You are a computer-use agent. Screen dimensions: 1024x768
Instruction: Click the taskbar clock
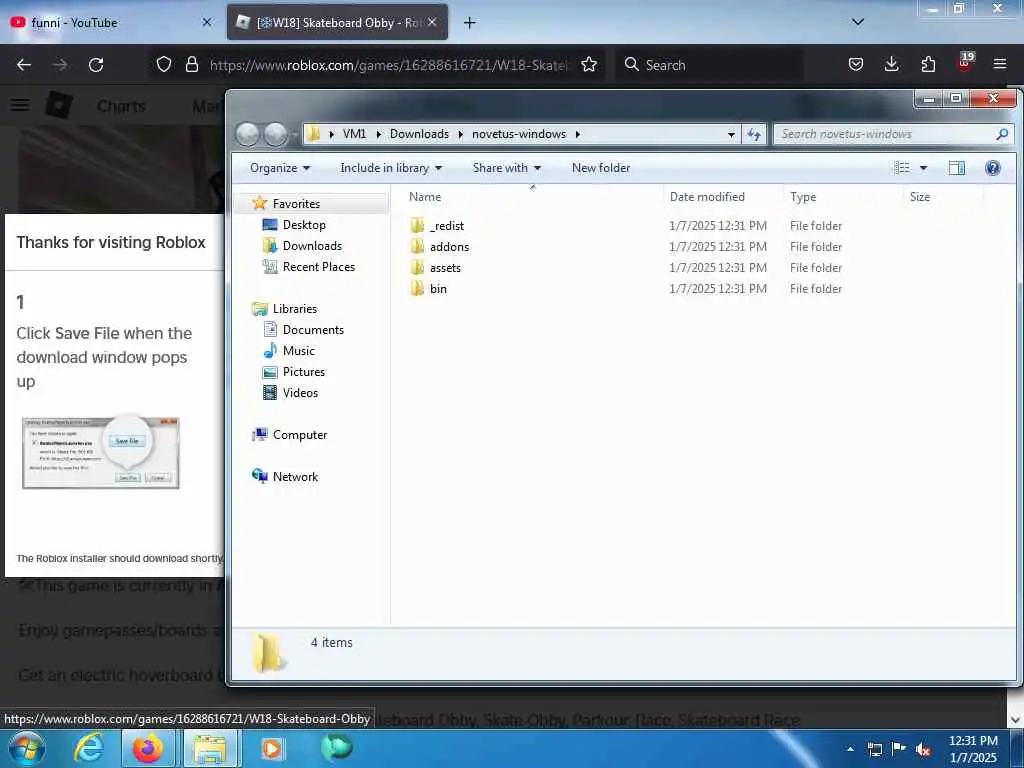point(973,749)
